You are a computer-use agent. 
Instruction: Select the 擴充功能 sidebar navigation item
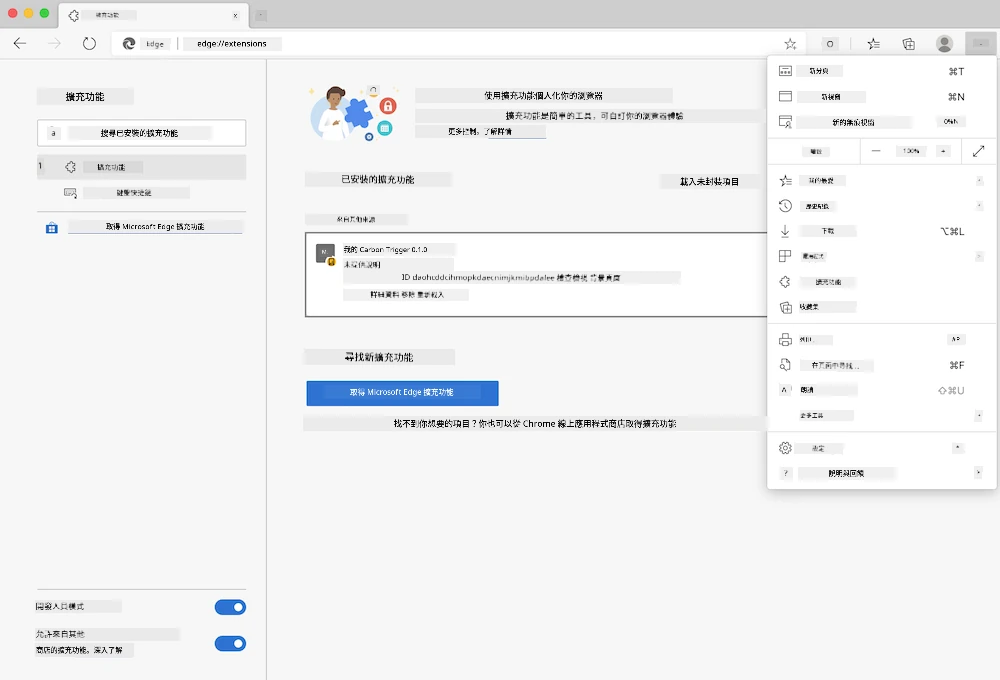(142, 167)
